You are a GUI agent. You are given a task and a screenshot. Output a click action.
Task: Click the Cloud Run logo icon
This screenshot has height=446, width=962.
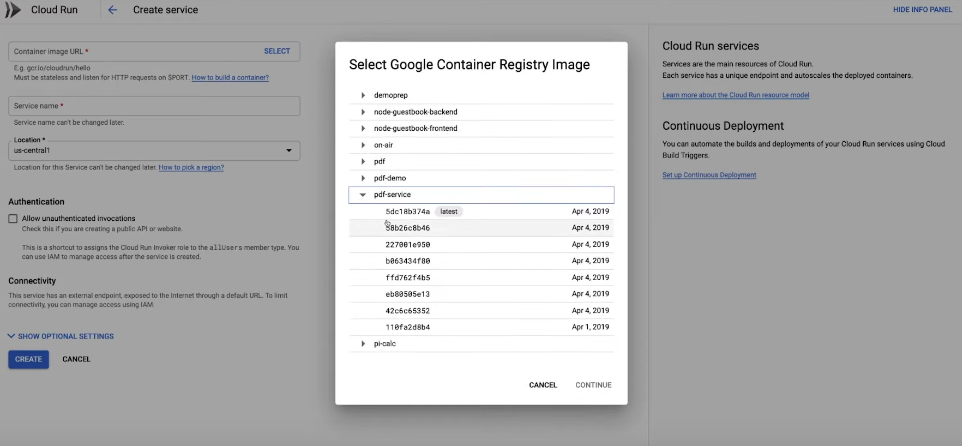click(13, 10)
